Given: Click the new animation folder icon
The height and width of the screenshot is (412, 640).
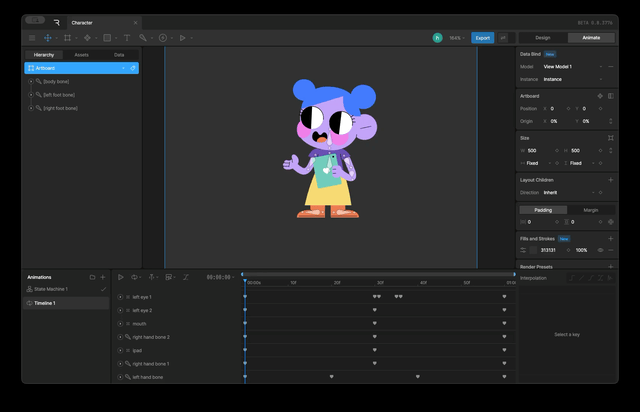Looking at the screenshot, I should (92, 277).
